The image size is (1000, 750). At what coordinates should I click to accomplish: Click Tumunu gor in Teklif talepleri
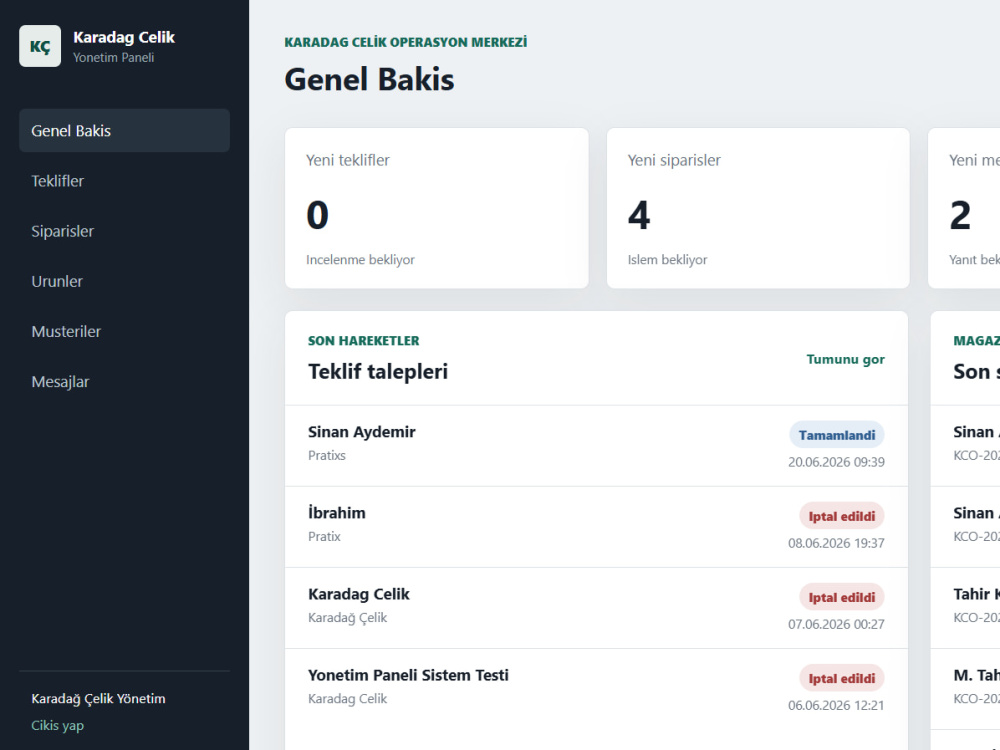click(845, 359)
